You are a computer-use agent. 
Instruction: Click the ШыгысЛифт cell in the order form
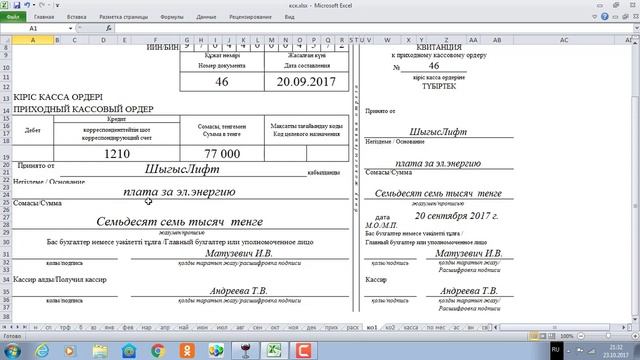point(182,169)
